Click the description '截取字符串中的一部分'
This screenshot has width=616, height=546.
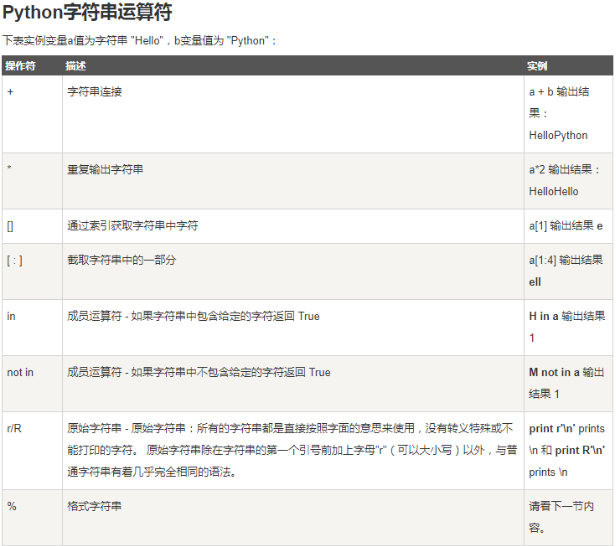coord(122,260)
